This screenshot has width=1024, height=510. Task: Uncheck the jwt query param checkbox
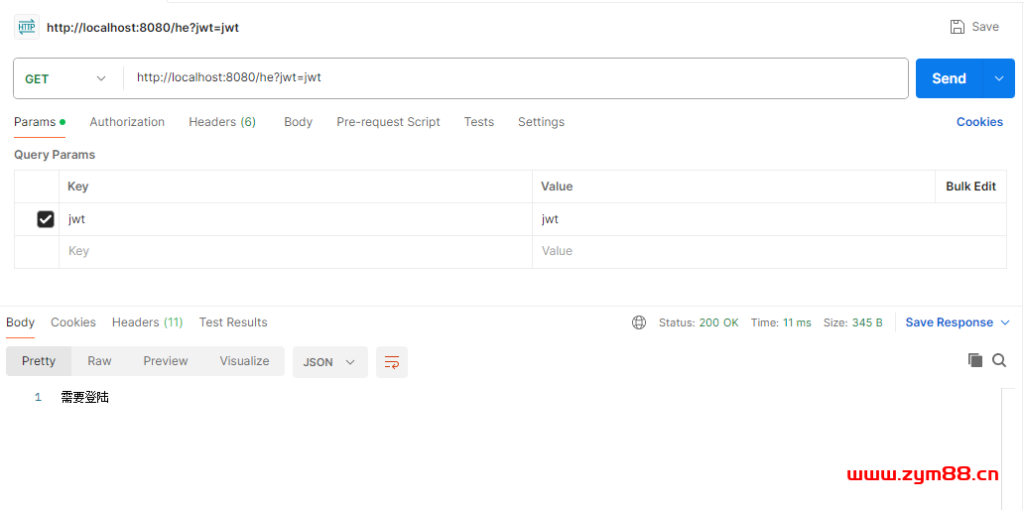(x=45, y=219)
